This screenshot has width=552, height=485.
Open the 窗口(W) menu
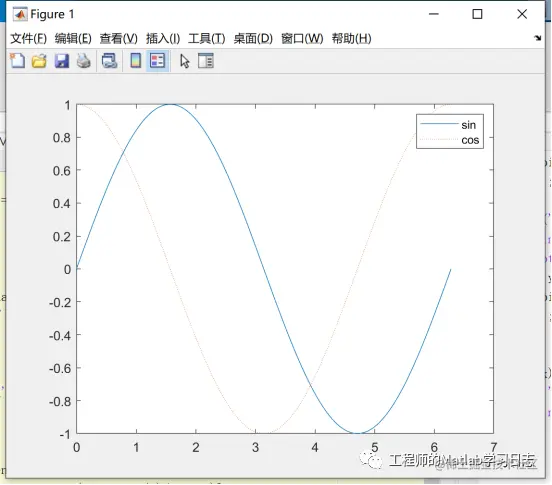[x=302, y=38]
